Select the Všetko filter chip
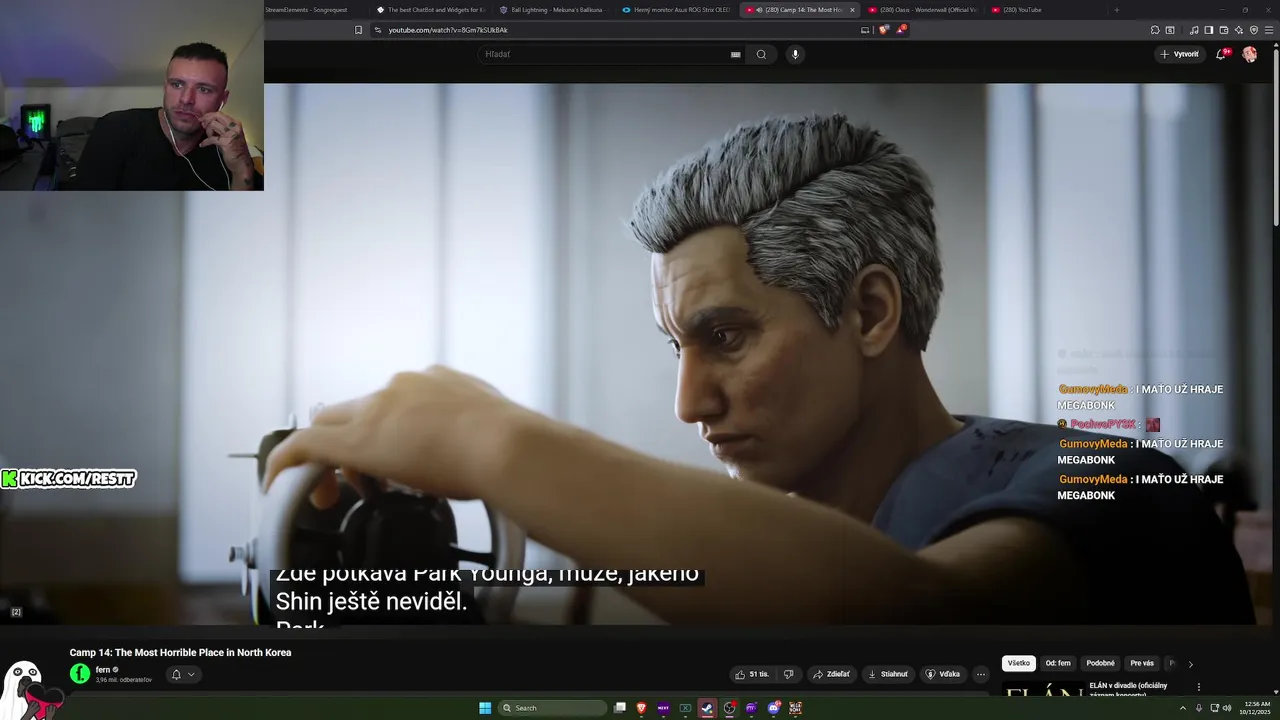 pos(1019,663)
